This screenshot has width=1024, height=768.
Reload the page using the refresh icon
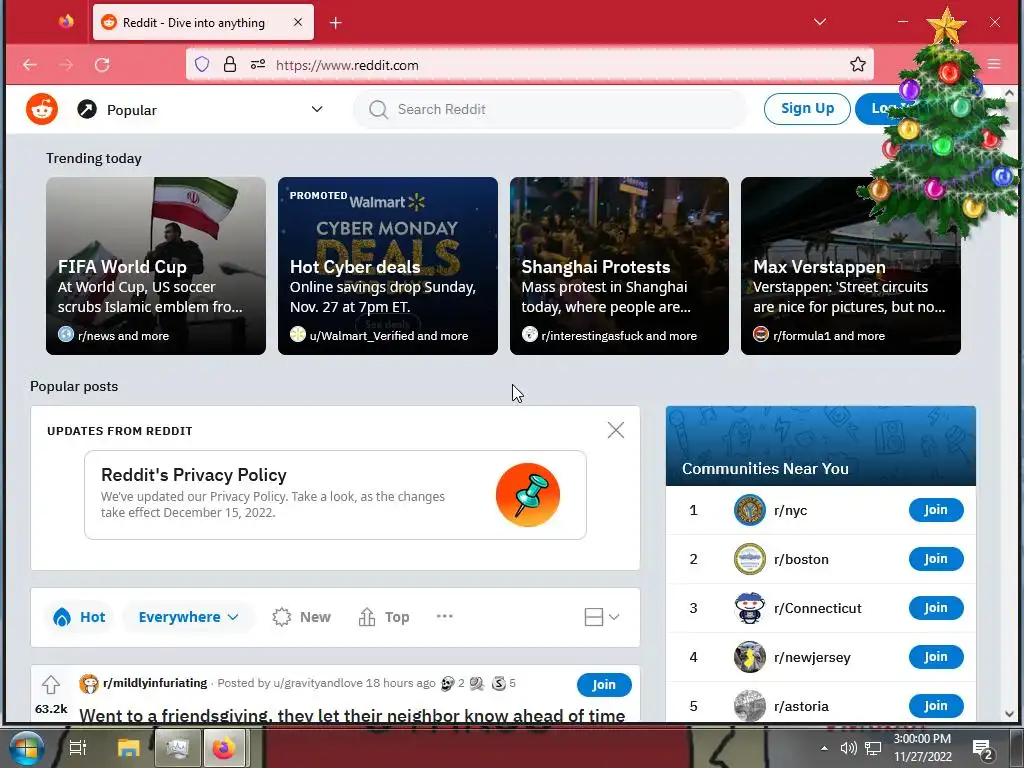tap(102, 65)
